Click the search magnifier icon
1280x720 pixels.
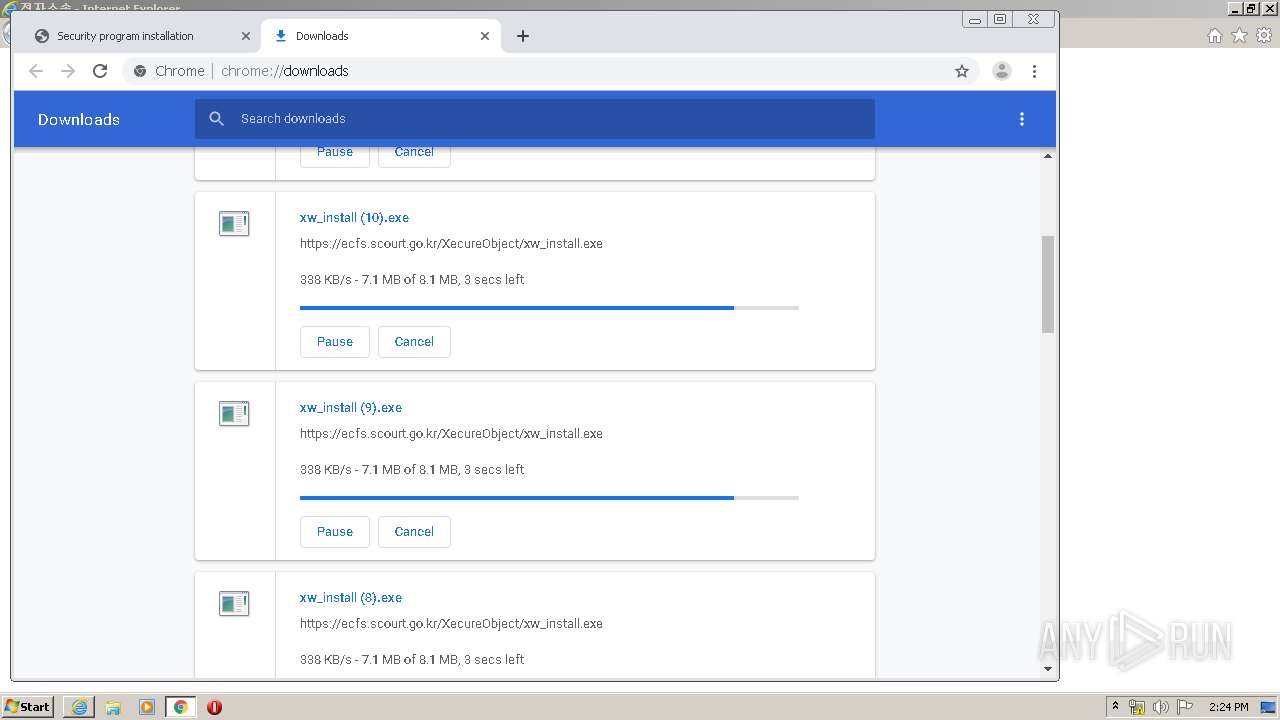(x=217, y=119)
